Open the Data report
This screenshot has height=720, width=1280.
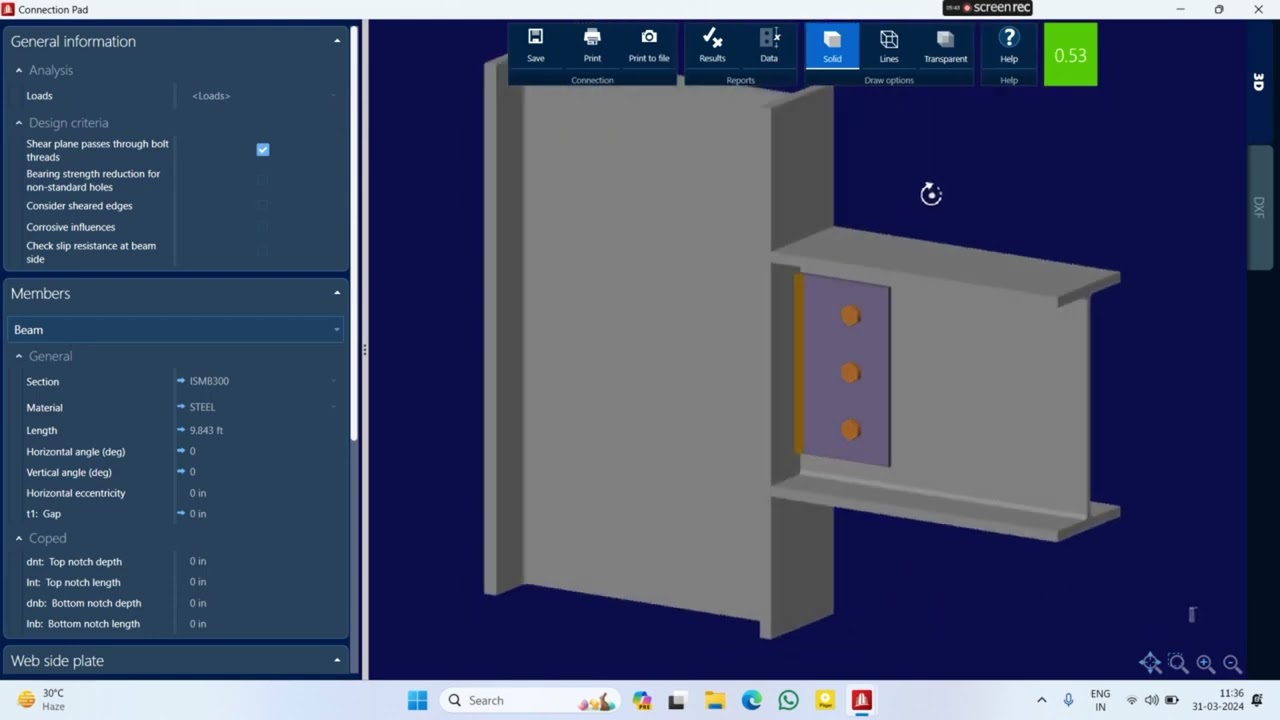pyautogui.click(x=769, y=46)
